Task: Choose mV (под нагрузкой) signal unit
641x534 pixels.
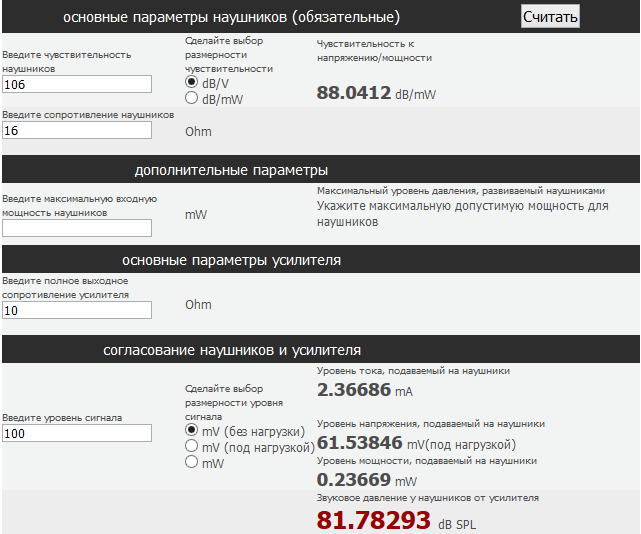Action: point(191,446)
